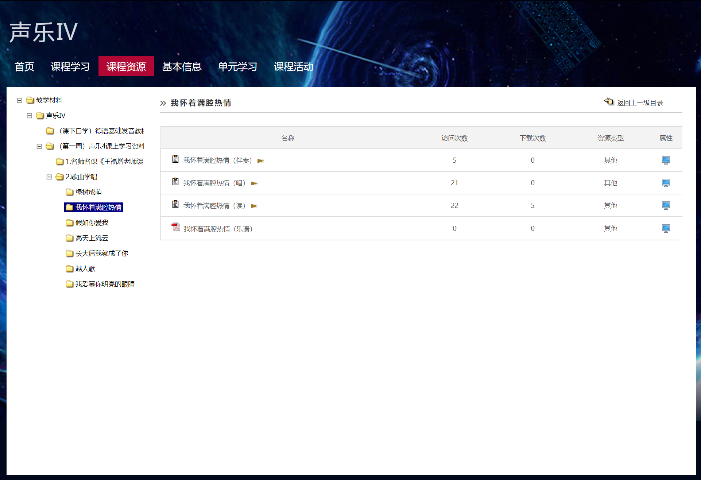The height and width of the screenshot is (480, 701).
Task: Open properties icon for the 22-visit file row
Action: click(x=666, y=205)
